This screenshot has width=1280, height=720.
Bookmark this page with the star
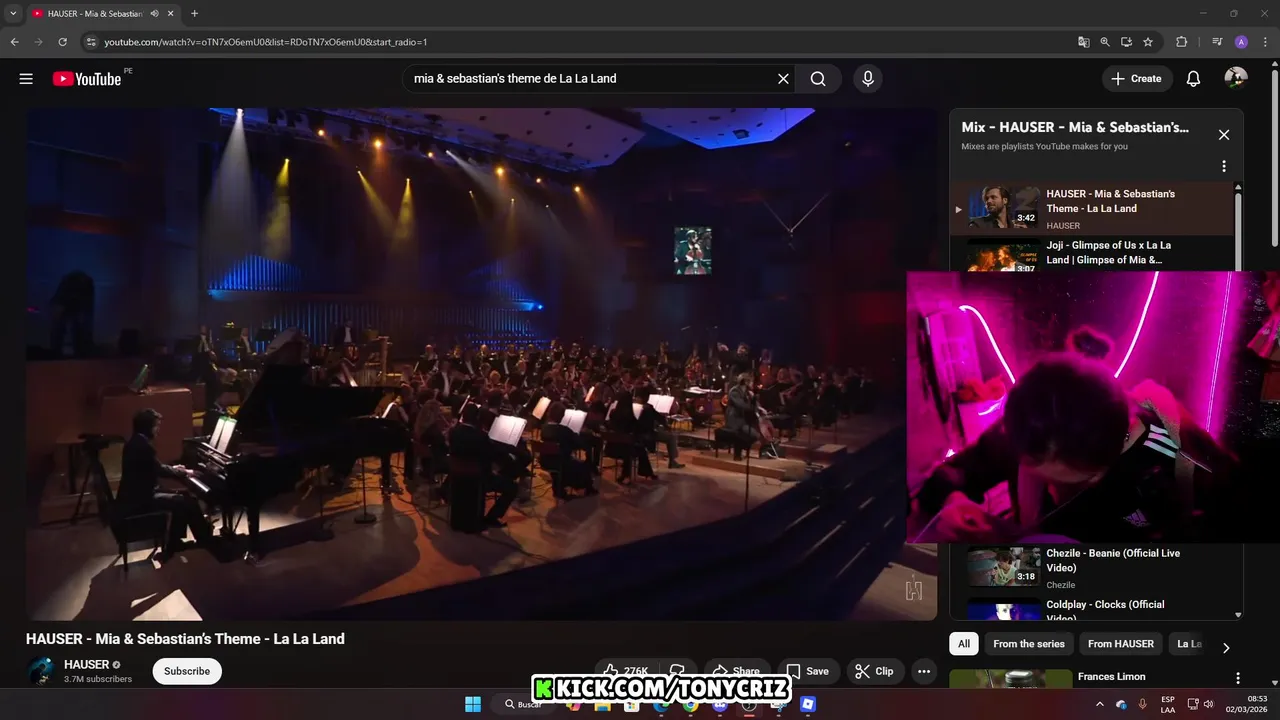1148,42
